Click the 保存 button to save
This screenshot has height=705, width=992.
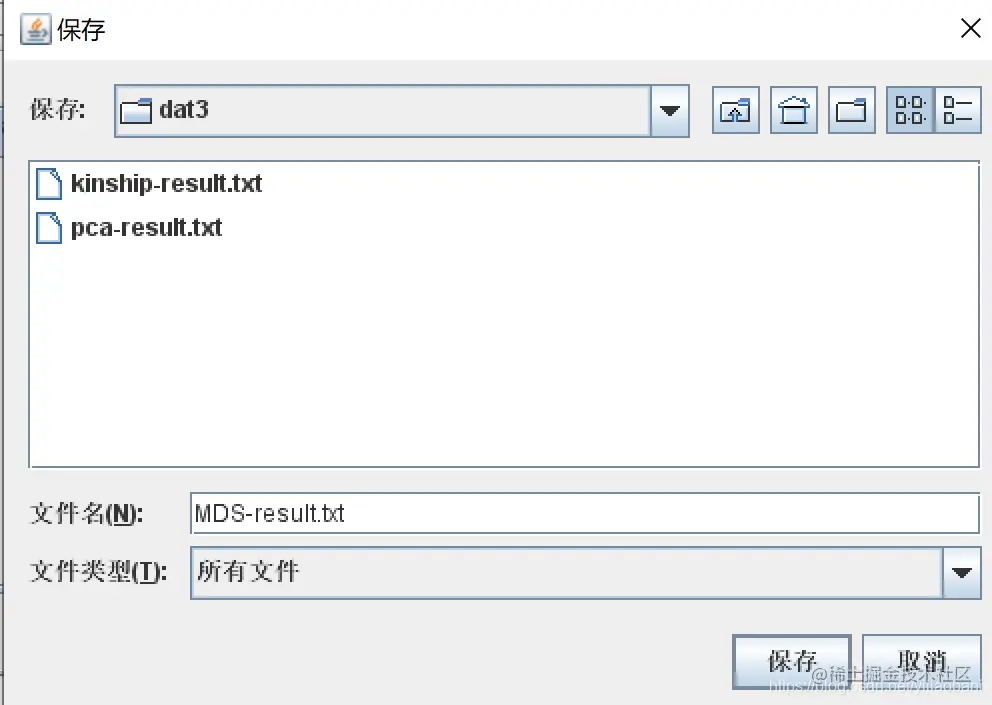[791, 662]
